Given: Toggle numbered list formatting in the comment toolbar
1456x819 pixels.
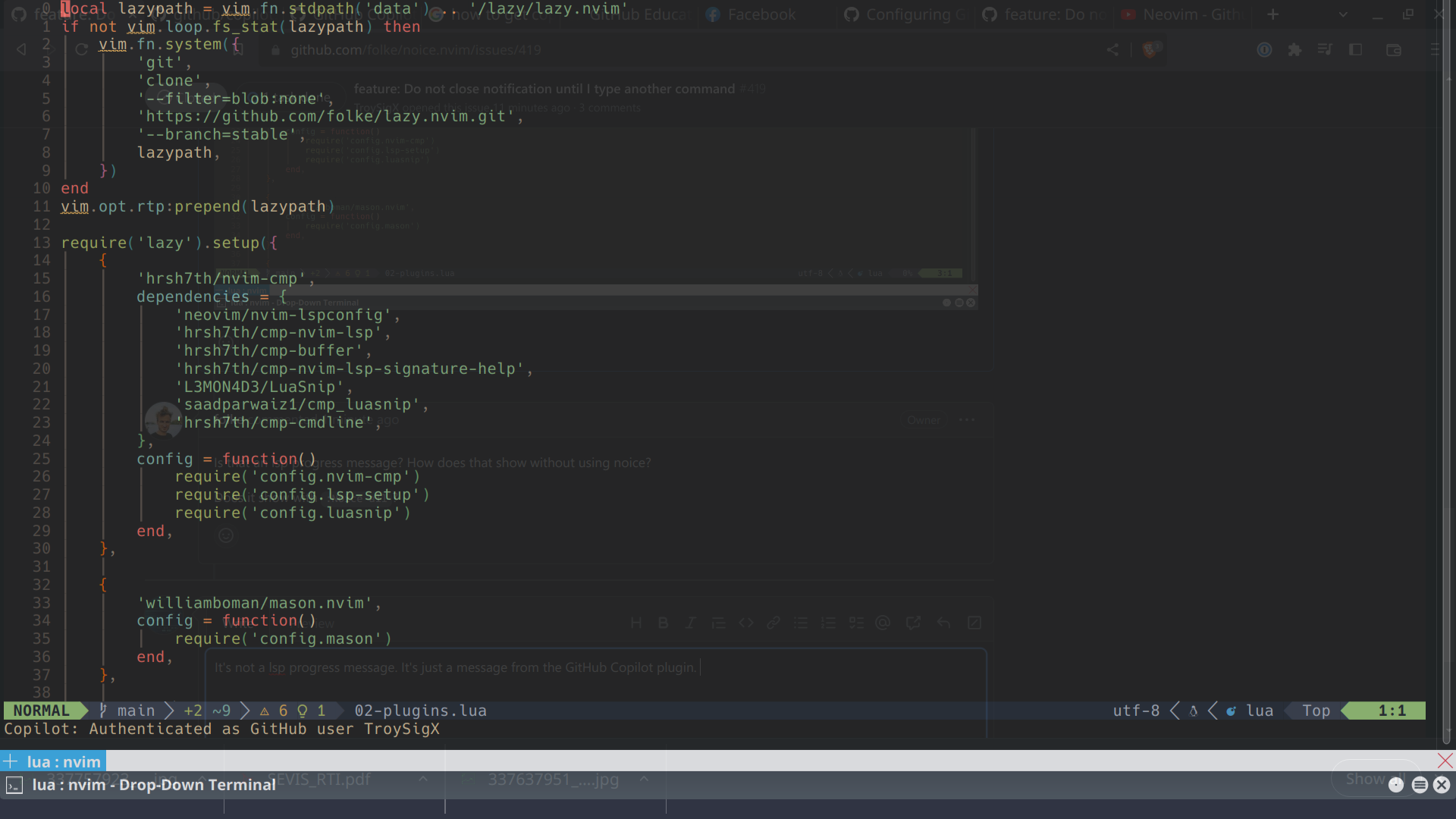Looking at the screenshot, I should click(828, 622).
